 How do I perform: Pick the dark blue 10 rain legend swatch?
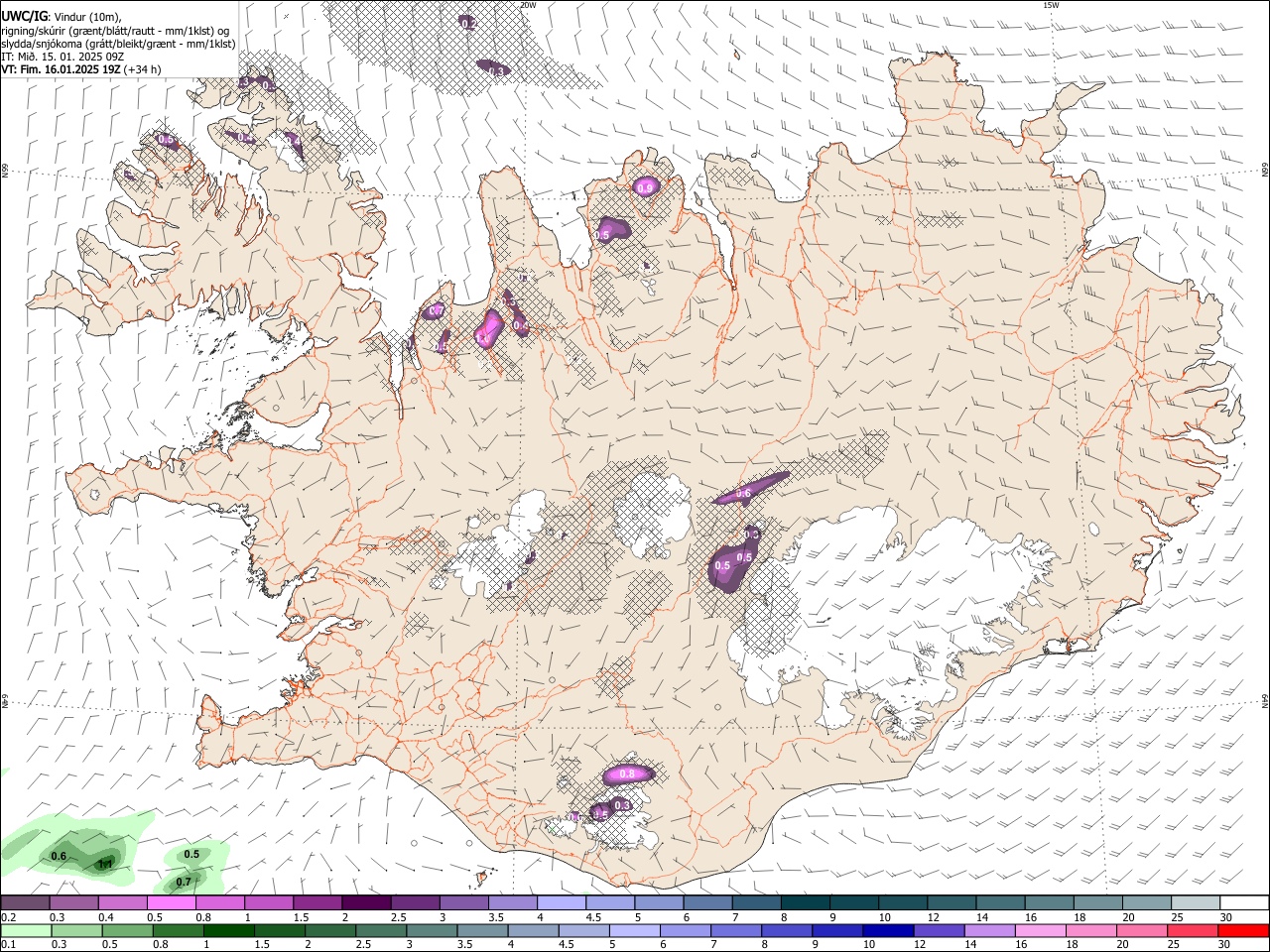click(886, 930)
